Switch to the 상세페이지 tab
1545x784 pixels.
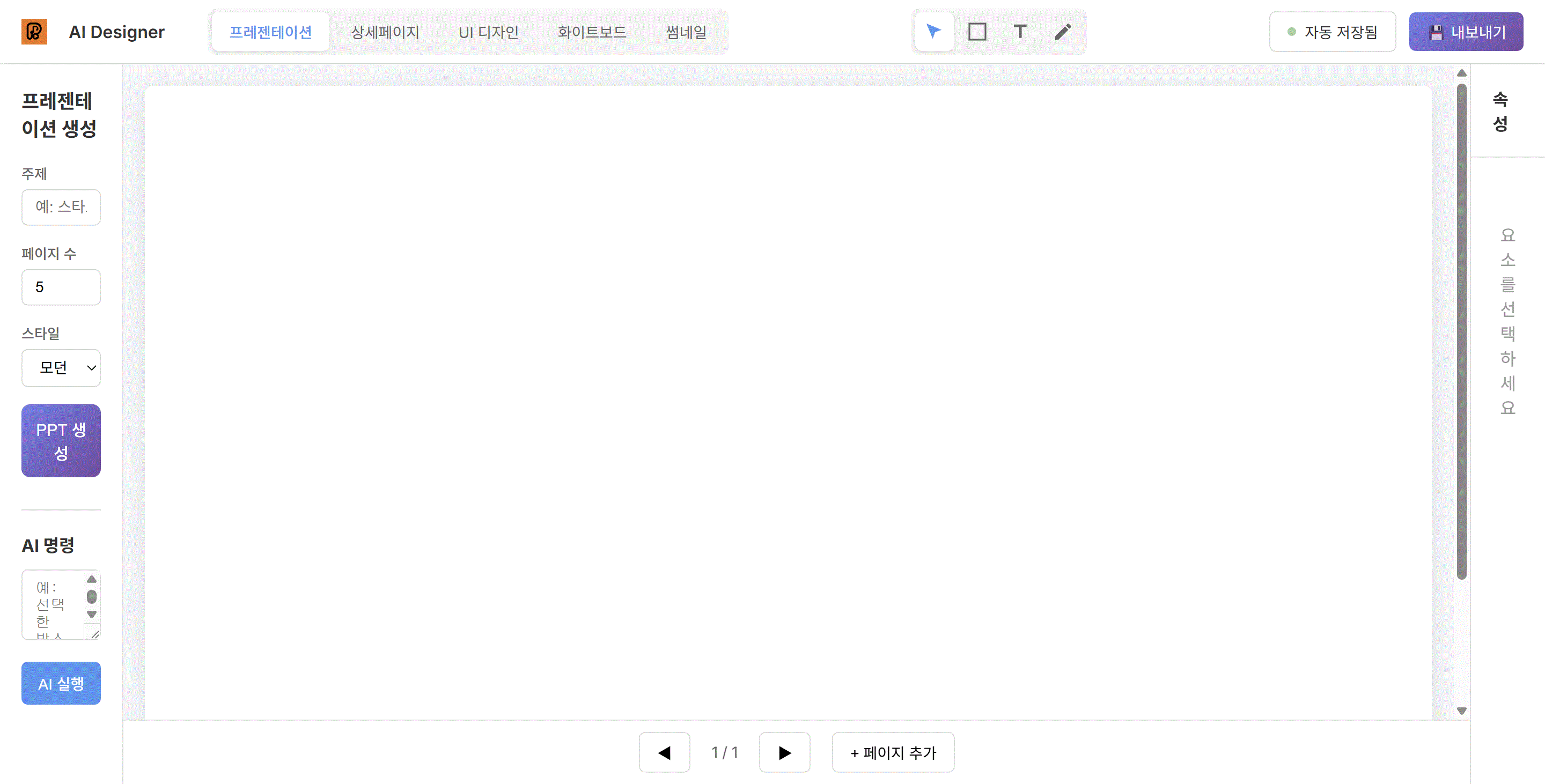click(x=385, y=32)
